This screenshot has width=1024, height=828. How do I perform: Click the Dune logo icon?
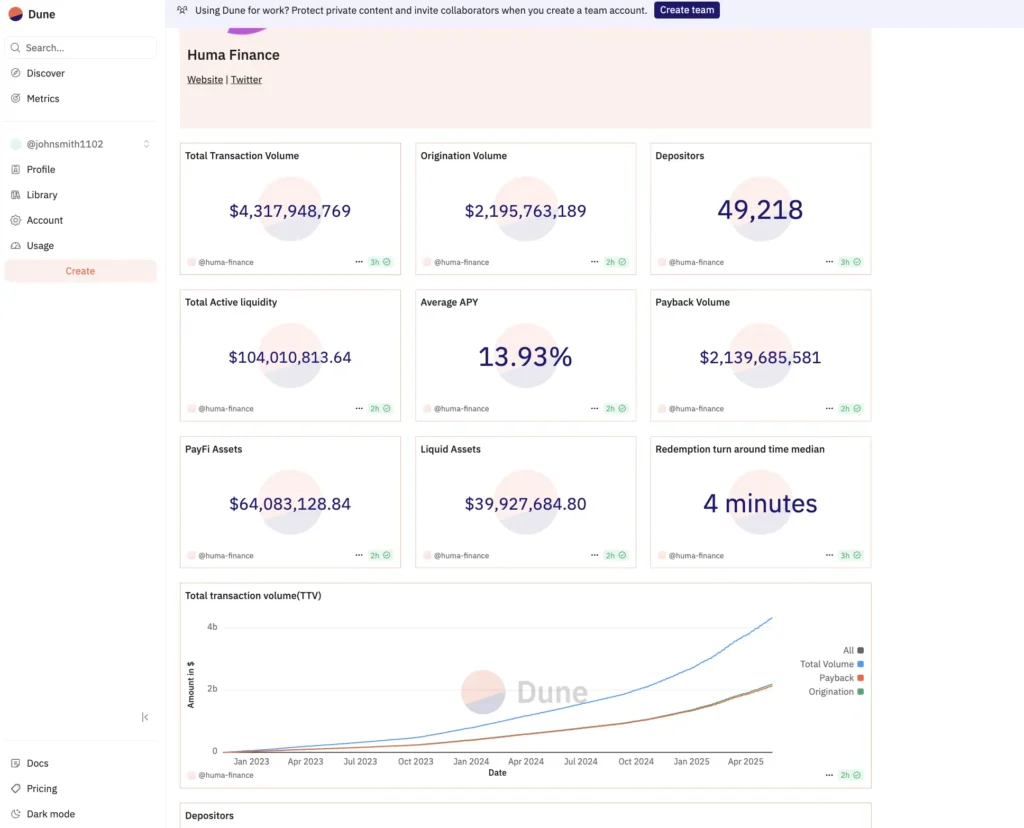pos(16,14)
